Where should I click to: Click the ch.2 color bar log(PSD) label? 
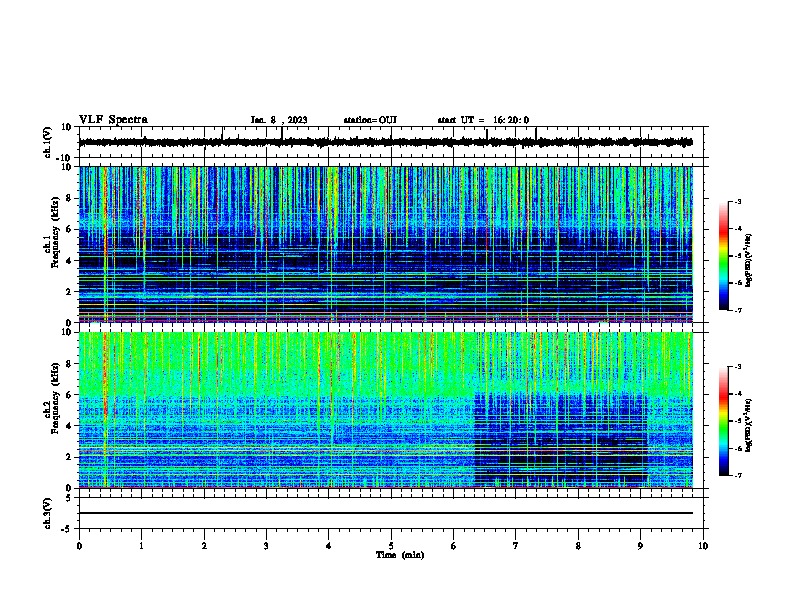point(749,425)
